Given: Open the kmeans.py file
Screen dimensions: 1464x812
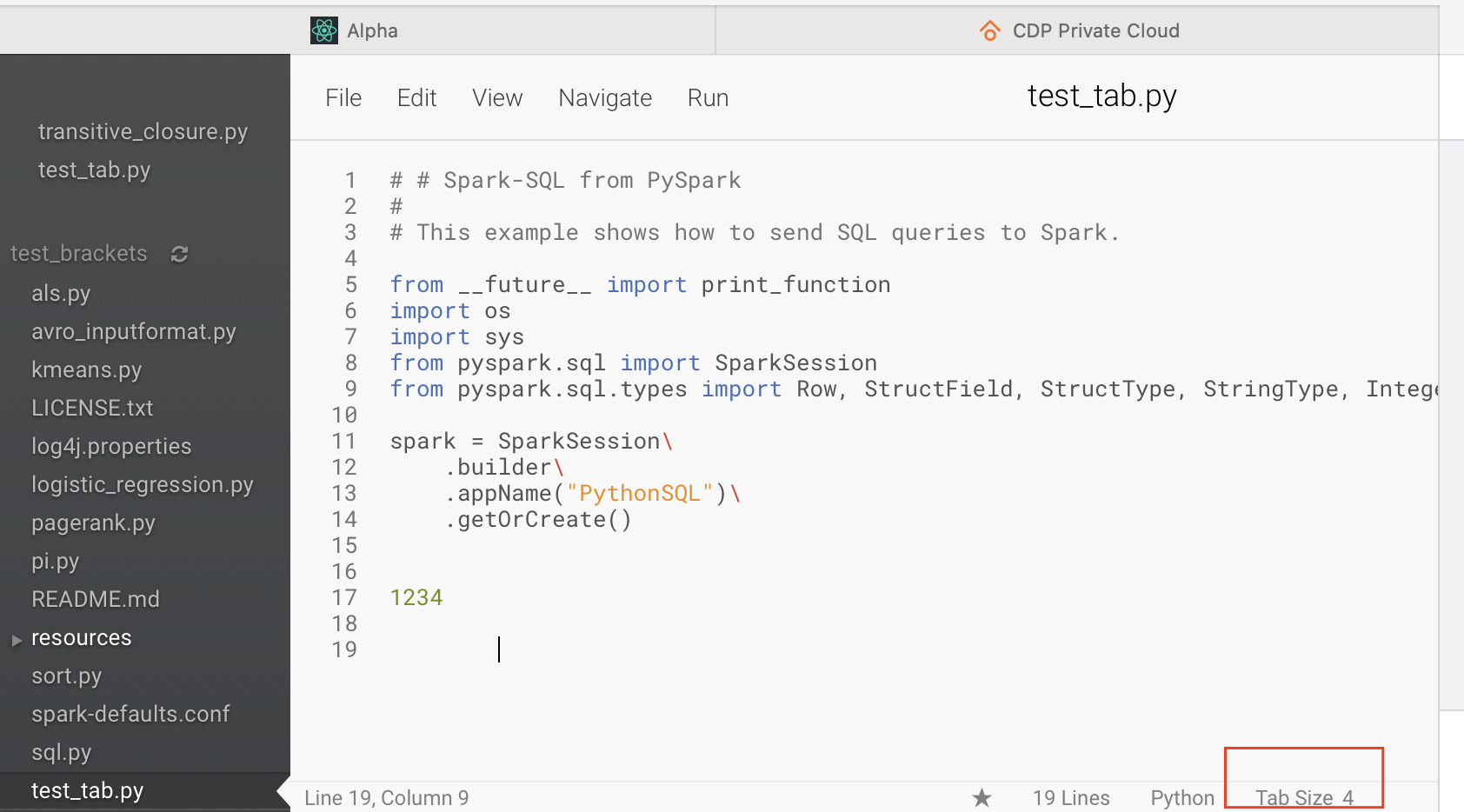Looking at the screenshot, I should [86, 369].
